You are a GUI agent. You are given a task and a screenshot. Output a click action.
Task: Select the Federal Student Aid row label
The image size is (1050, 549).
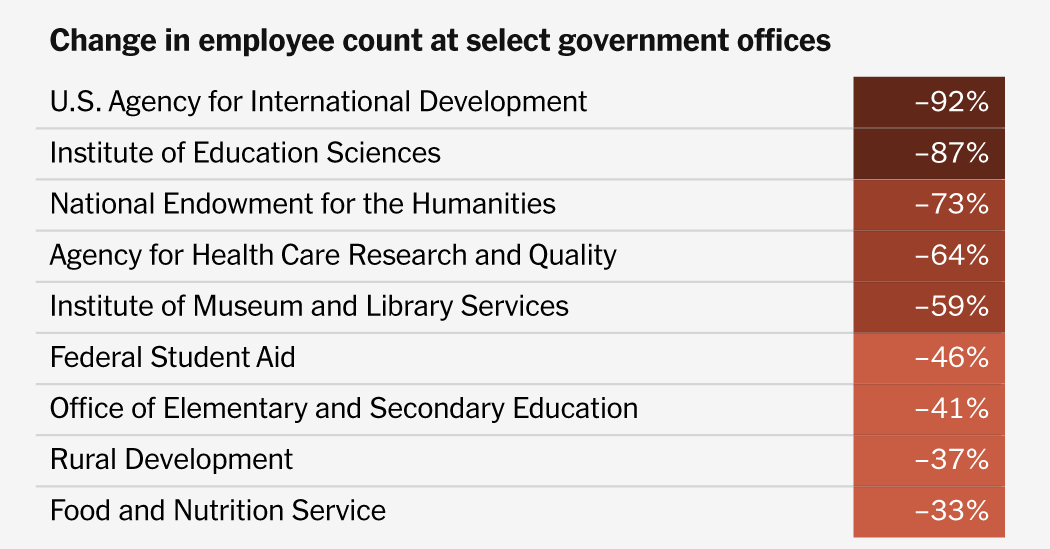(172, 357)
